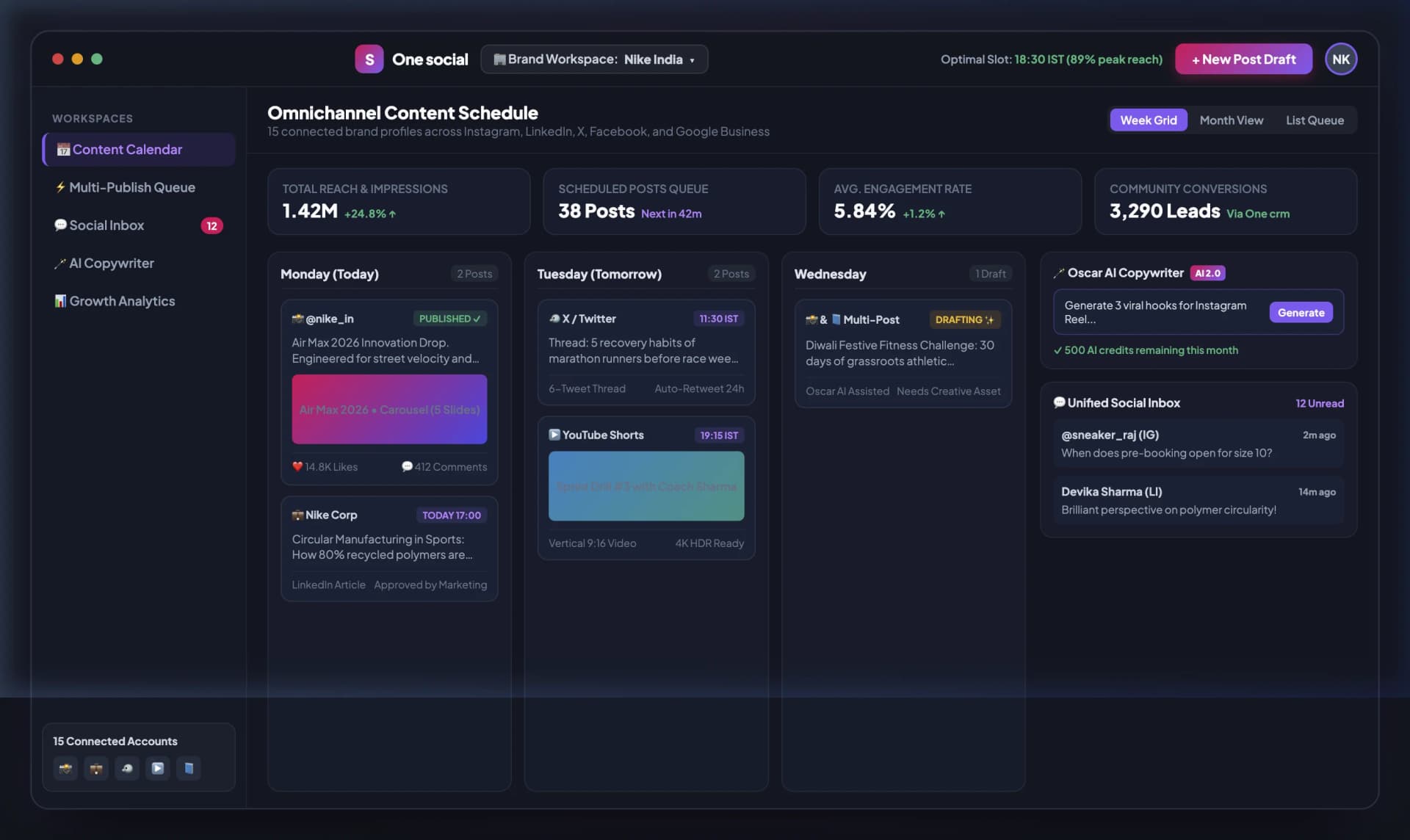Image resolution: width=1410 pixels, height=840 pixels.
Task: Click the 12 Unread link
Action: click(1320, 403)
